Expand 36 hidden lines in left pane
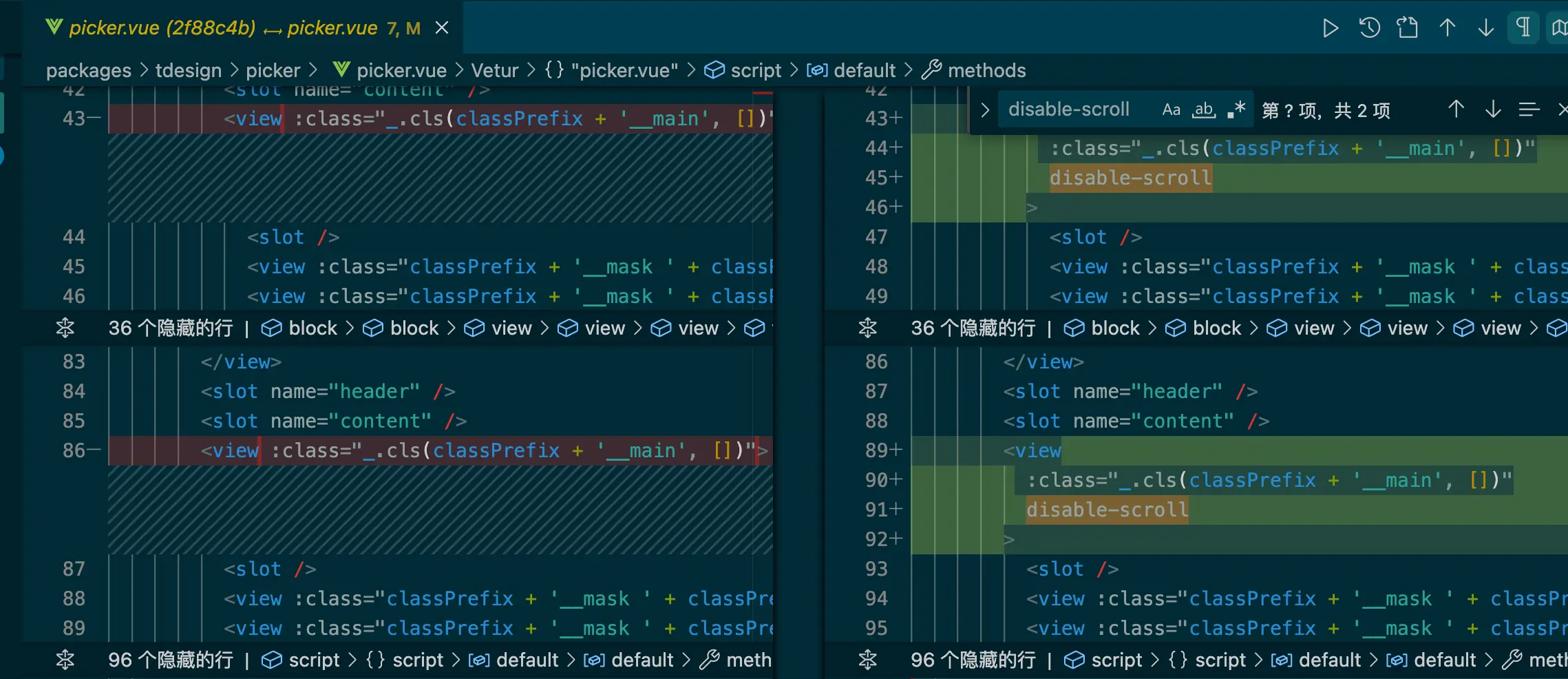1568x679 pixels. coord(65,328)
